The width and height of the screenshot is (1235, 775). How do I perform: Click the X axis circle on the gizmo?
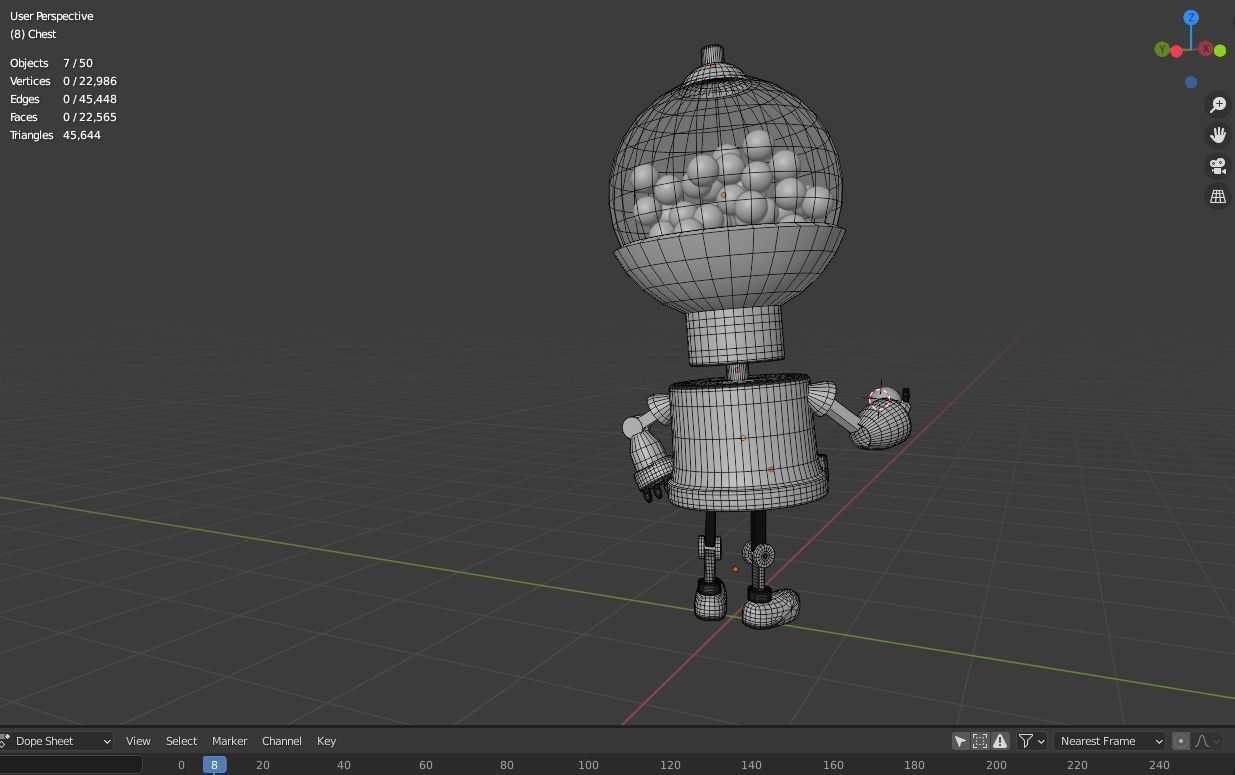pyautogui.click(x=1206, y=49)
